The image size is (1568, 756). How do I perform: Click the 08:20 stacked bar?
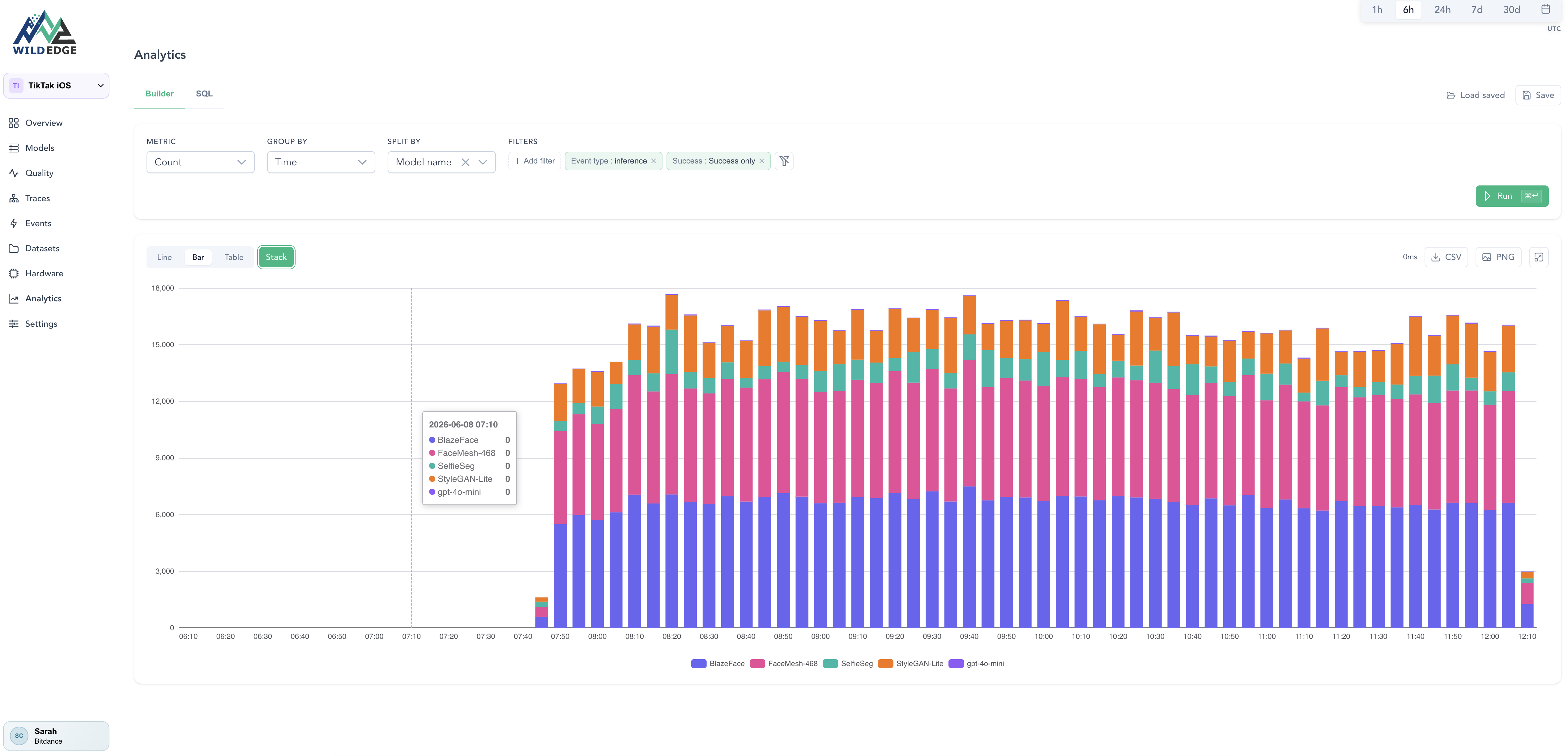(x=671, y=461)
